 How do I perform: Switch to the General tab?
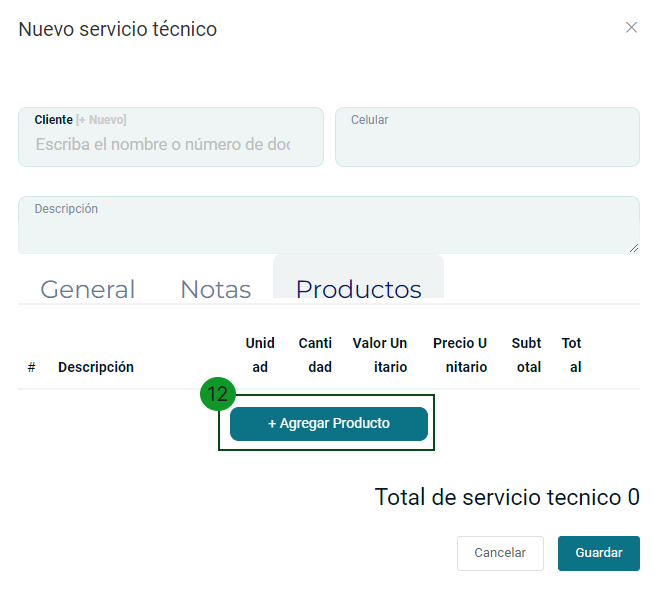[87, 289]
